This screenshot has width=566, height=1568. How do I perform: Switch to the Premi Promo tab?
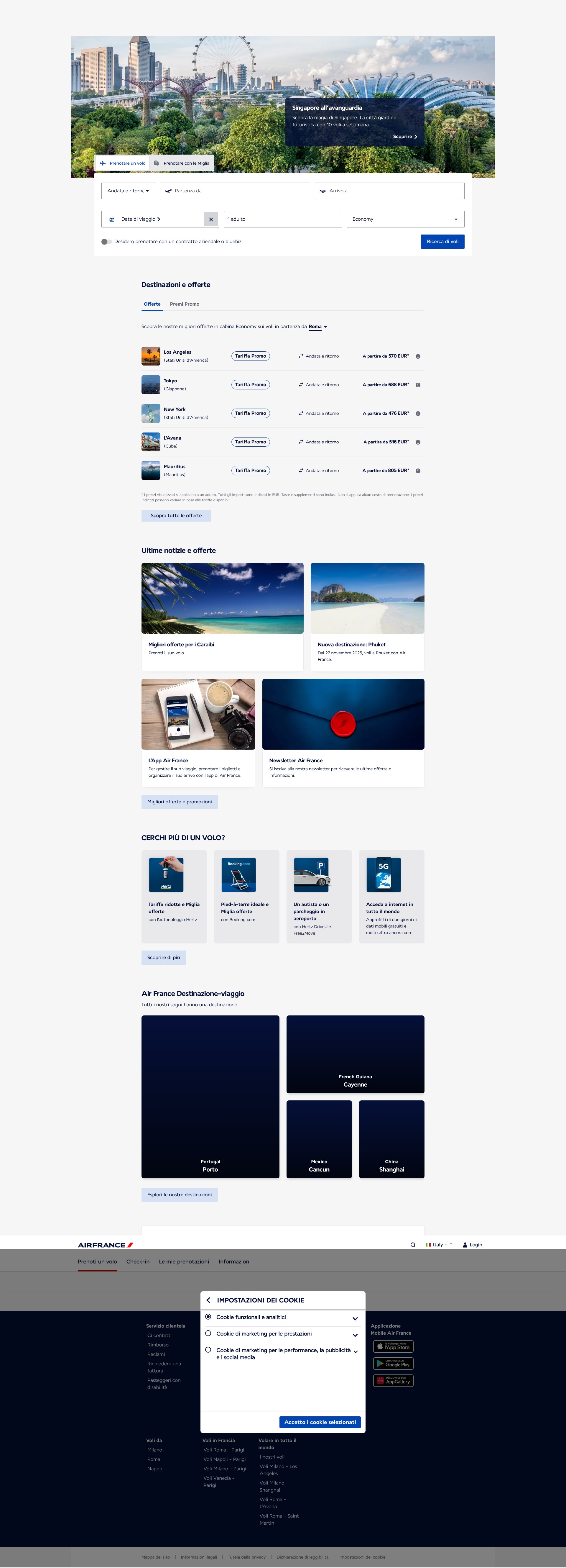(185, 304)
